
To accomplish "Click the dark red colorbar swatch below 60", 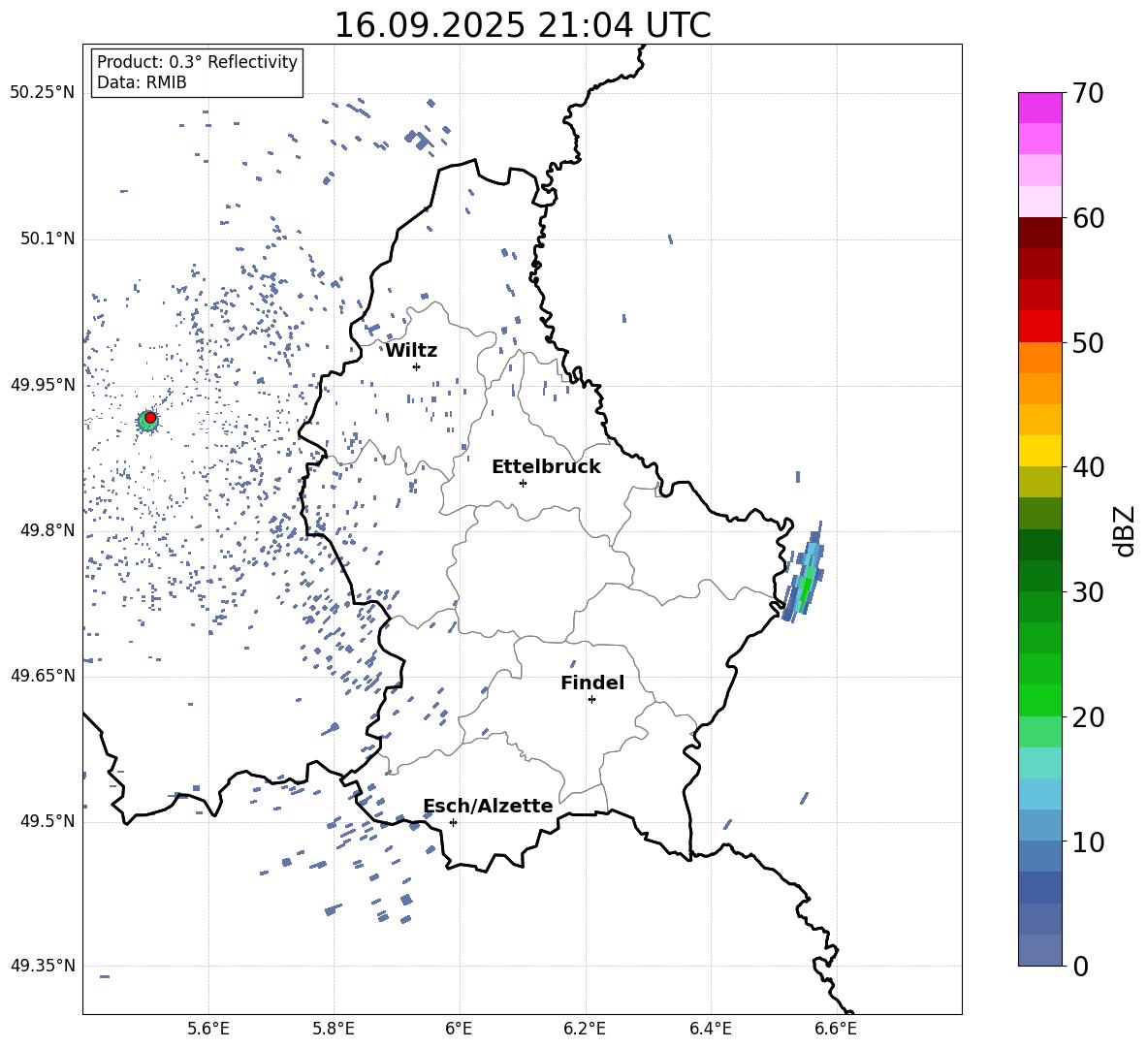I will pyautogui.click(x=1040, y=234).
